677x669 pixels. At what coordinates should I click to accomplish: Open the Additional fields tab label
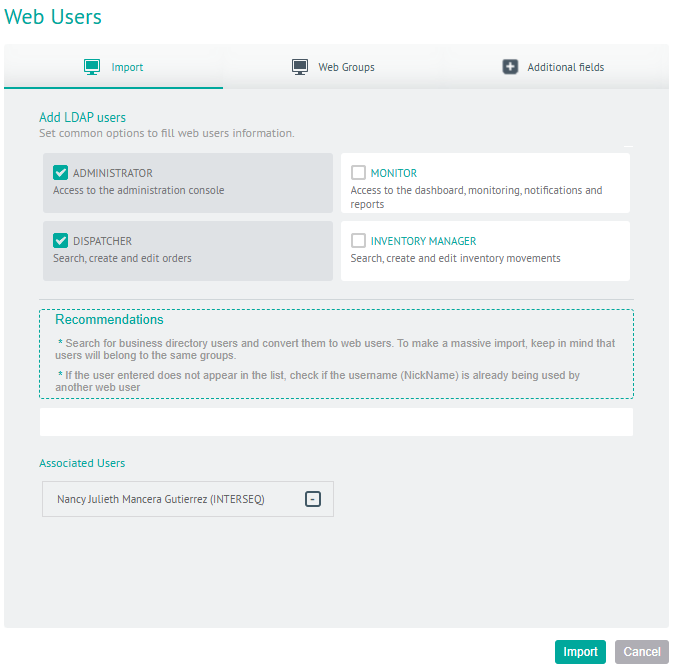(x=565, y=68)
